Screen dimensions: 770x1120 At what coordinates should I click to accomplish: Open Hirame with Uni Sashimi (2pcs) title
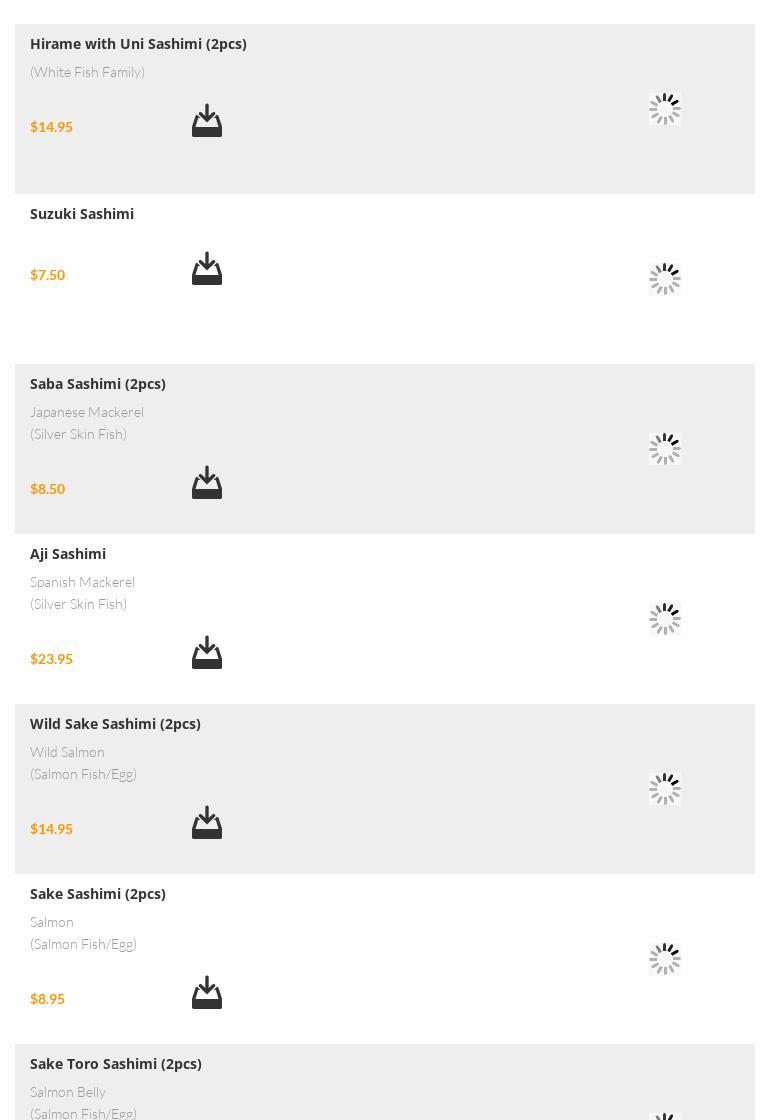(138, 44)
